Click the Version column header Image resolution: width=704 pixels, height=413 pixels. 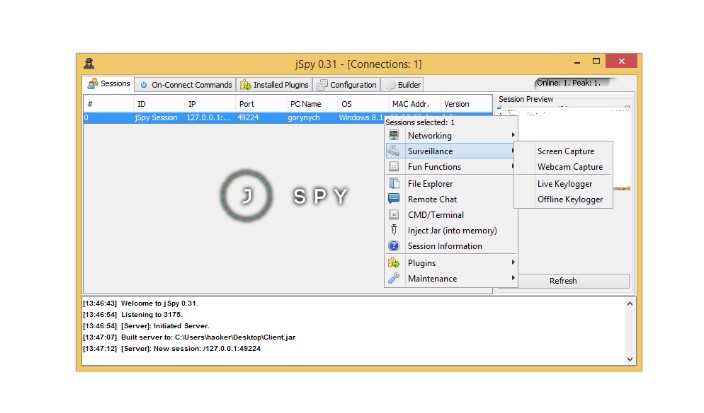(x=466, y=104)
